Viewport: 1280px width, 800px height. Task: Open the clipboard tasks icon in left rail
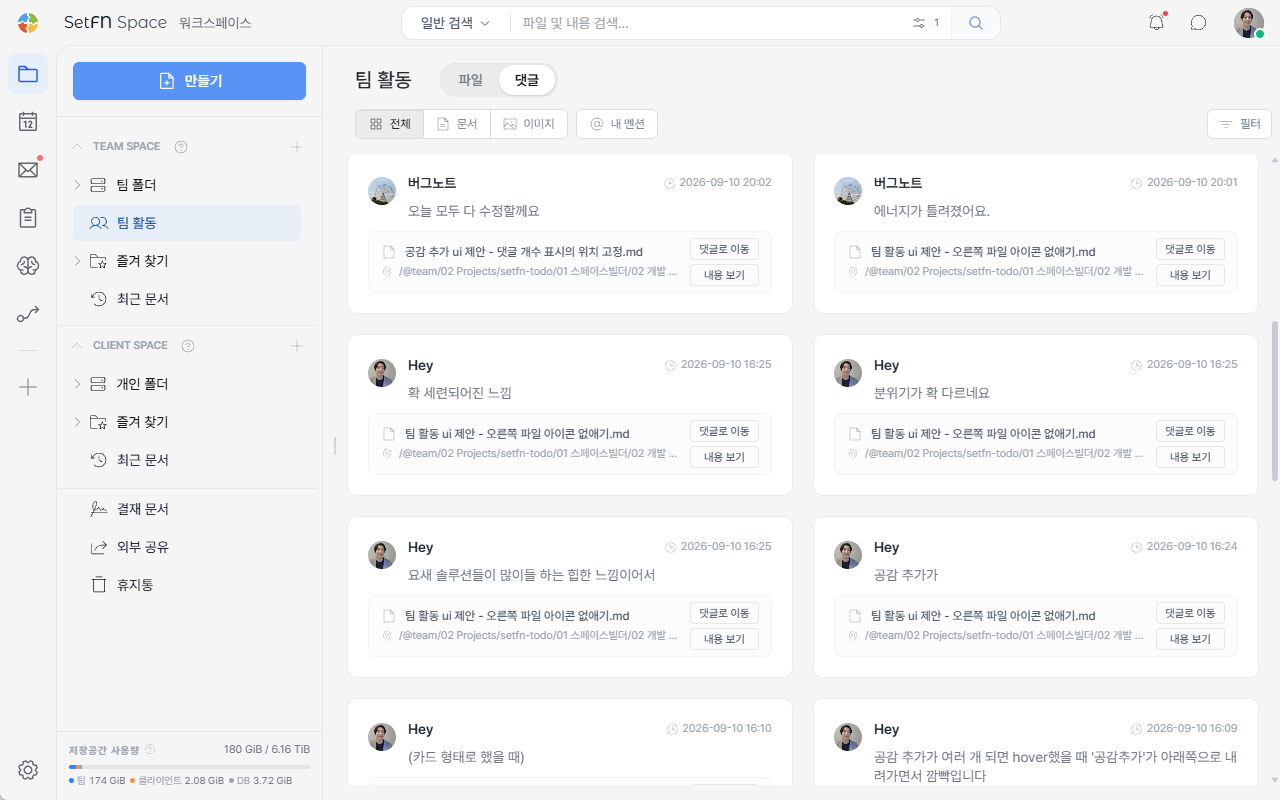[28, 217]
